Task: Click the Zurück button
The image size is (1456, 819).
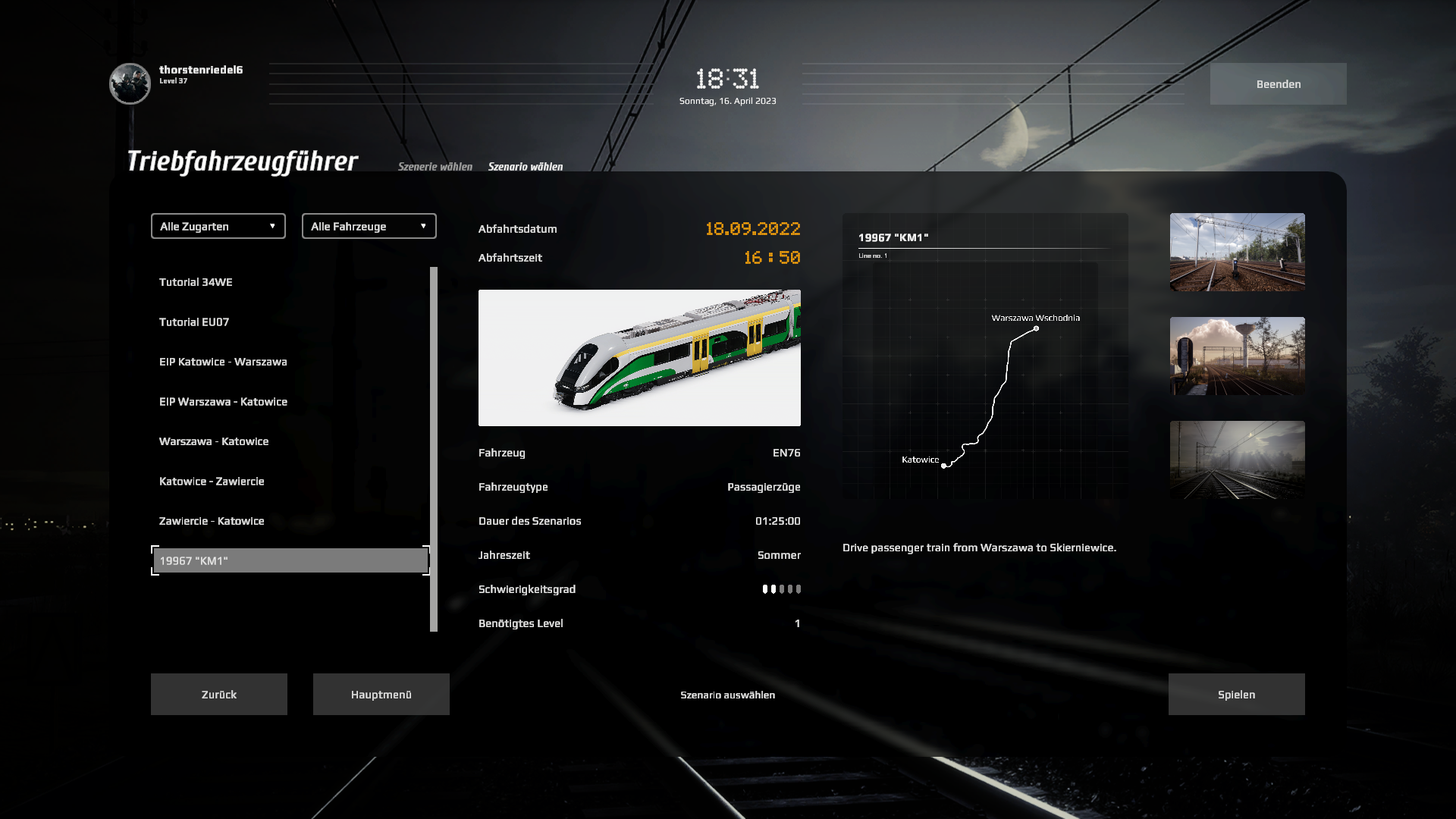Action: 219,695
